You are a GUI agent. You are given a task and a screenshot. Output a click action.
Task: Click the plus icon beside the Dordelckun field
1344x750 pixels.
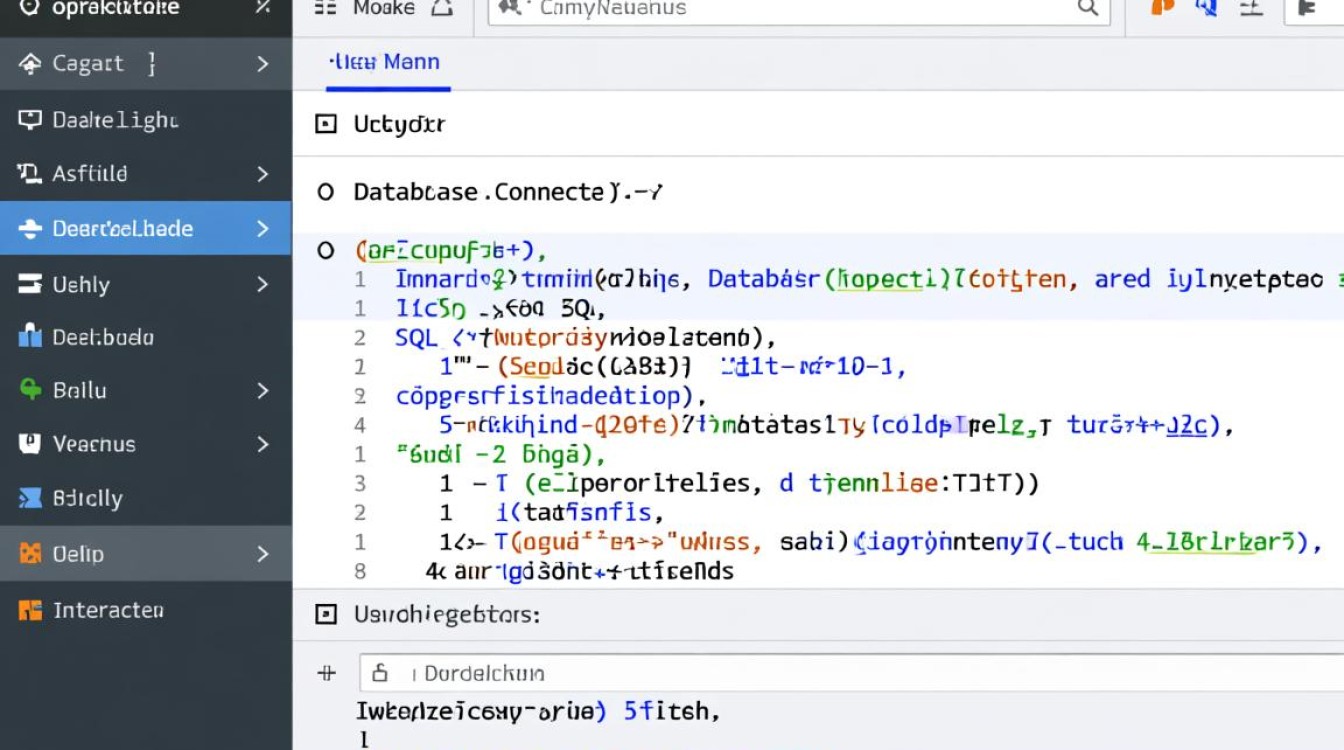(x=326, y=673)
